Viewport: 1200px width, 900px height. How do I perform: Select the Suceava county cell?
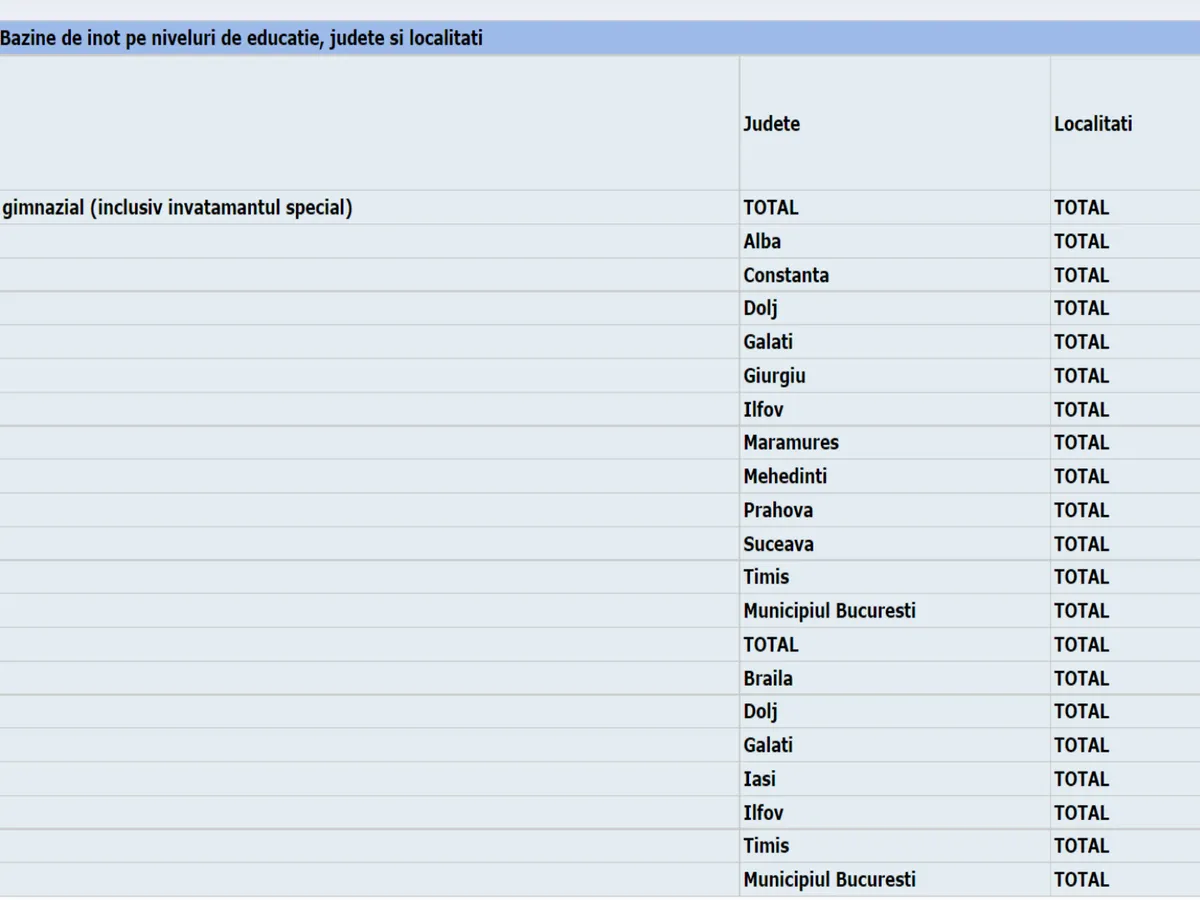778,544
